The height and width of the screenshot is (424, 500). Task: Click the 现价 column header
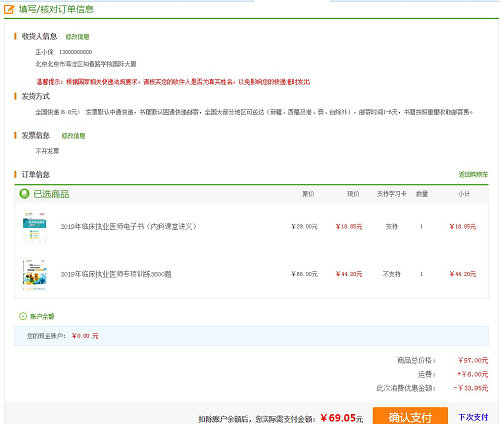353,194
